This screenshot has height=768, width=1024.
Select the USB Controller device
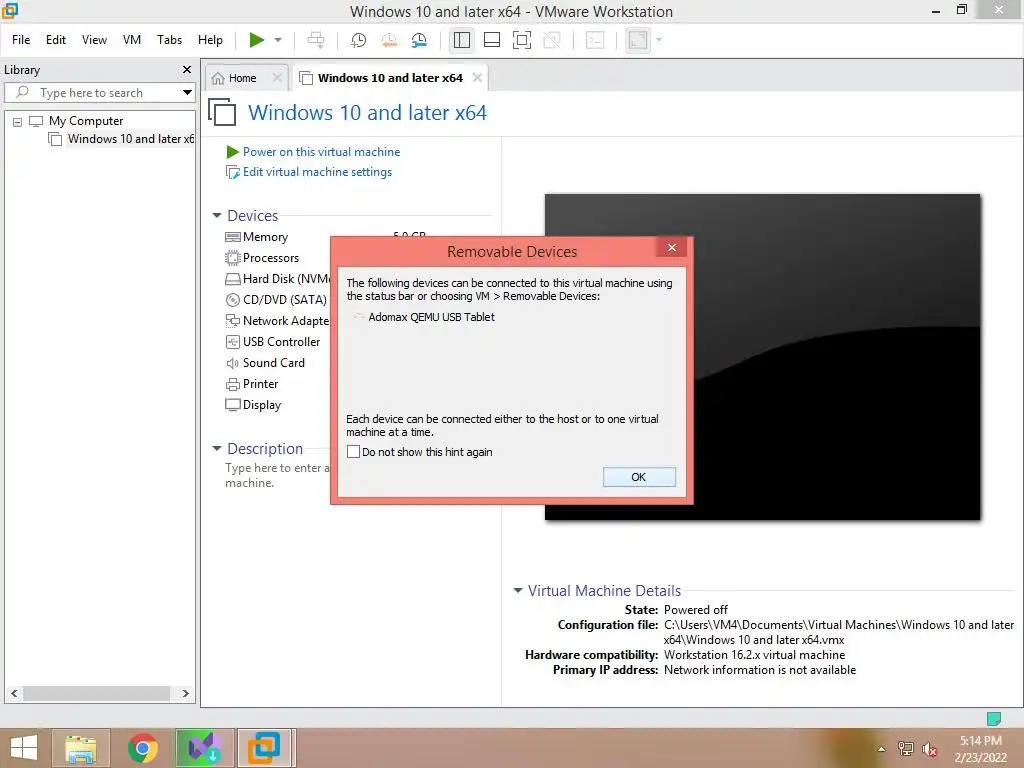(x=273, y=342)
